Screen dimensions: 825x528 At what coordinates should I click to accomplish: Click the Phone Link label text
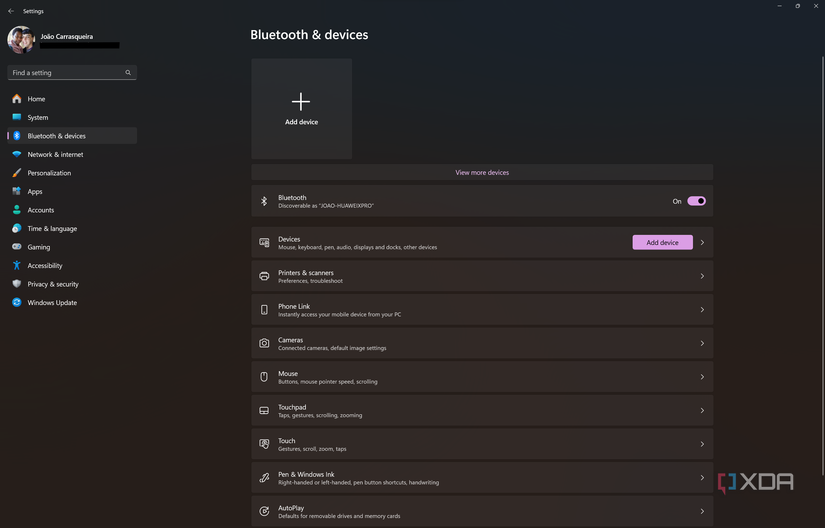[x=294, y=307]
